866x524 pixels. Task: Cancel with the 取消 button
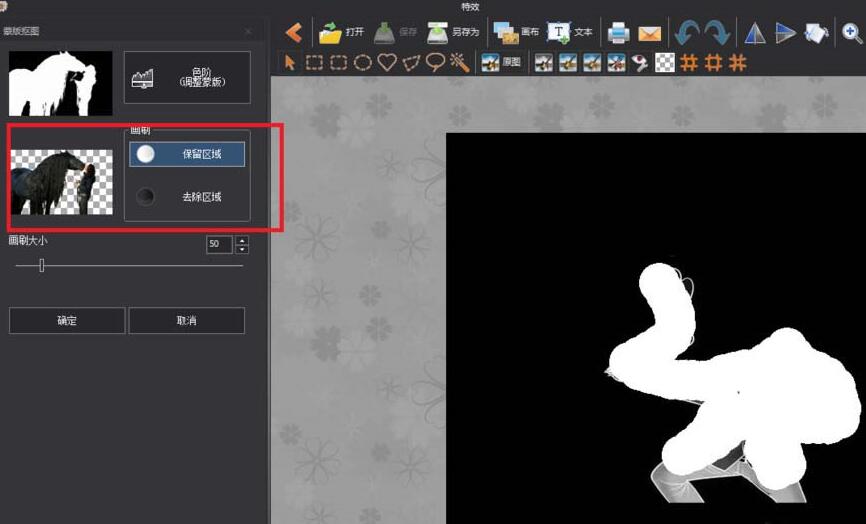(187, 320)
